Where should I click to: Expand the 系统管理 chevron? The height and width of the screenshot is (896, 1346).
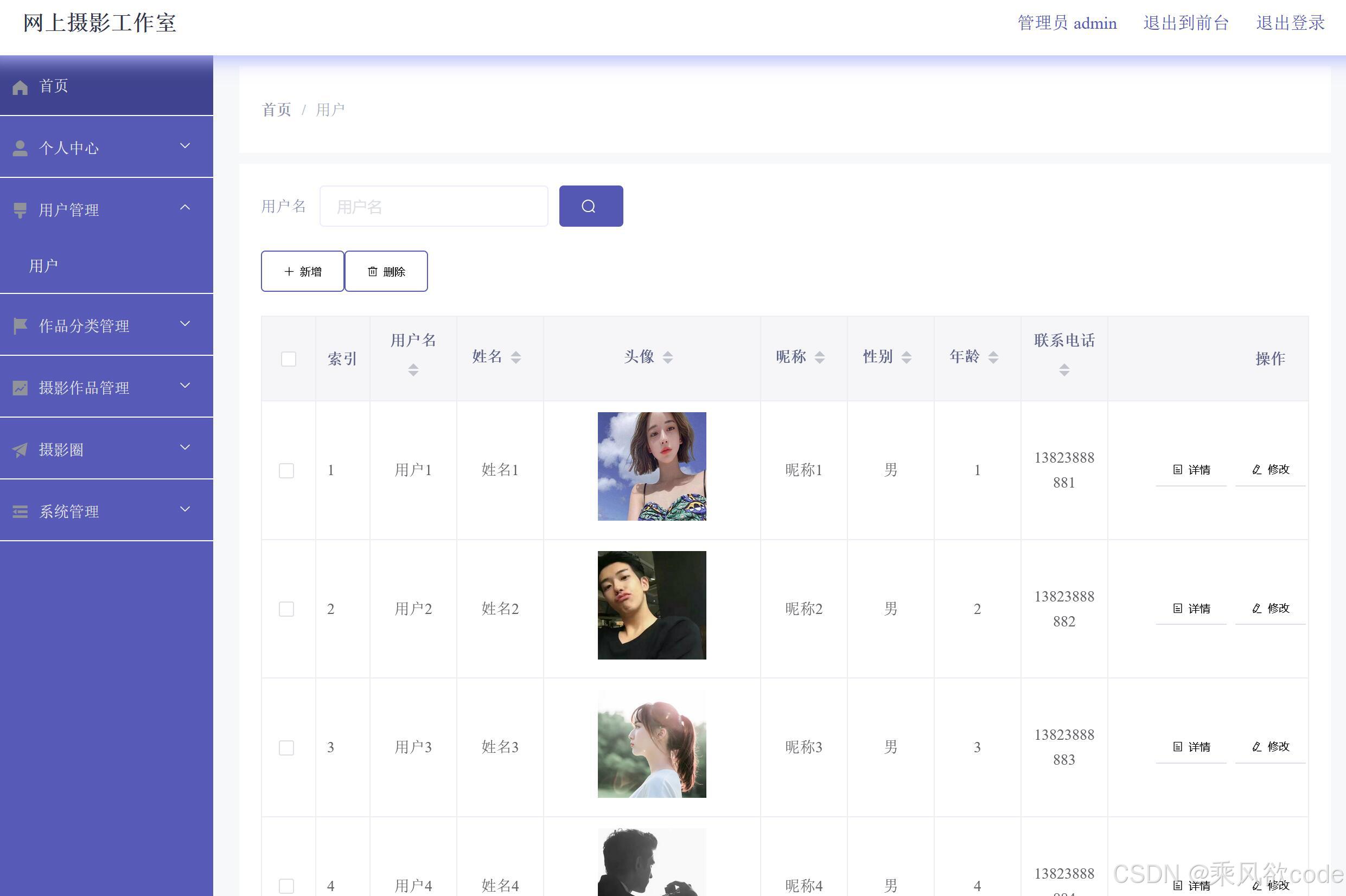pos(184,509)
